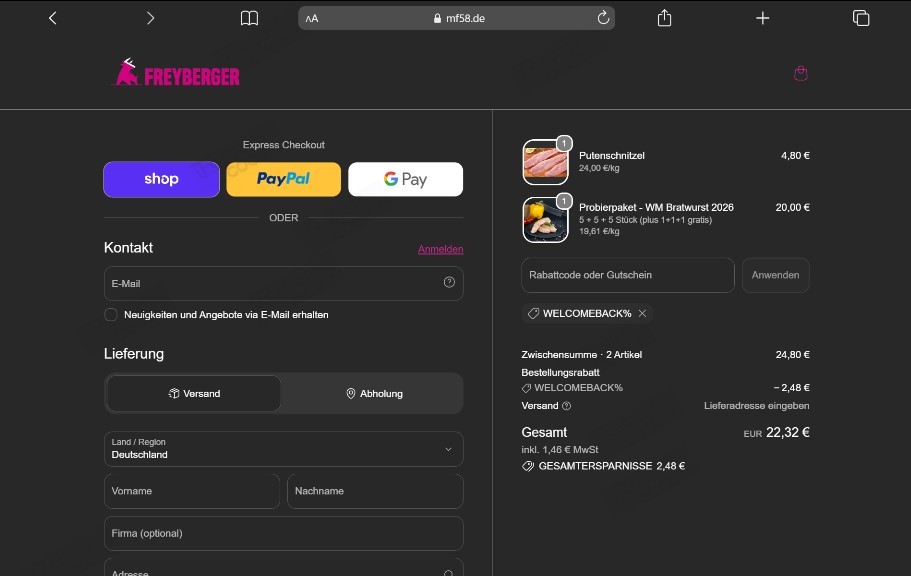Click the GESAMTERSPARNISSE 2,48 € line
Screen dimensions: 911x576
(x=603, y=466)
